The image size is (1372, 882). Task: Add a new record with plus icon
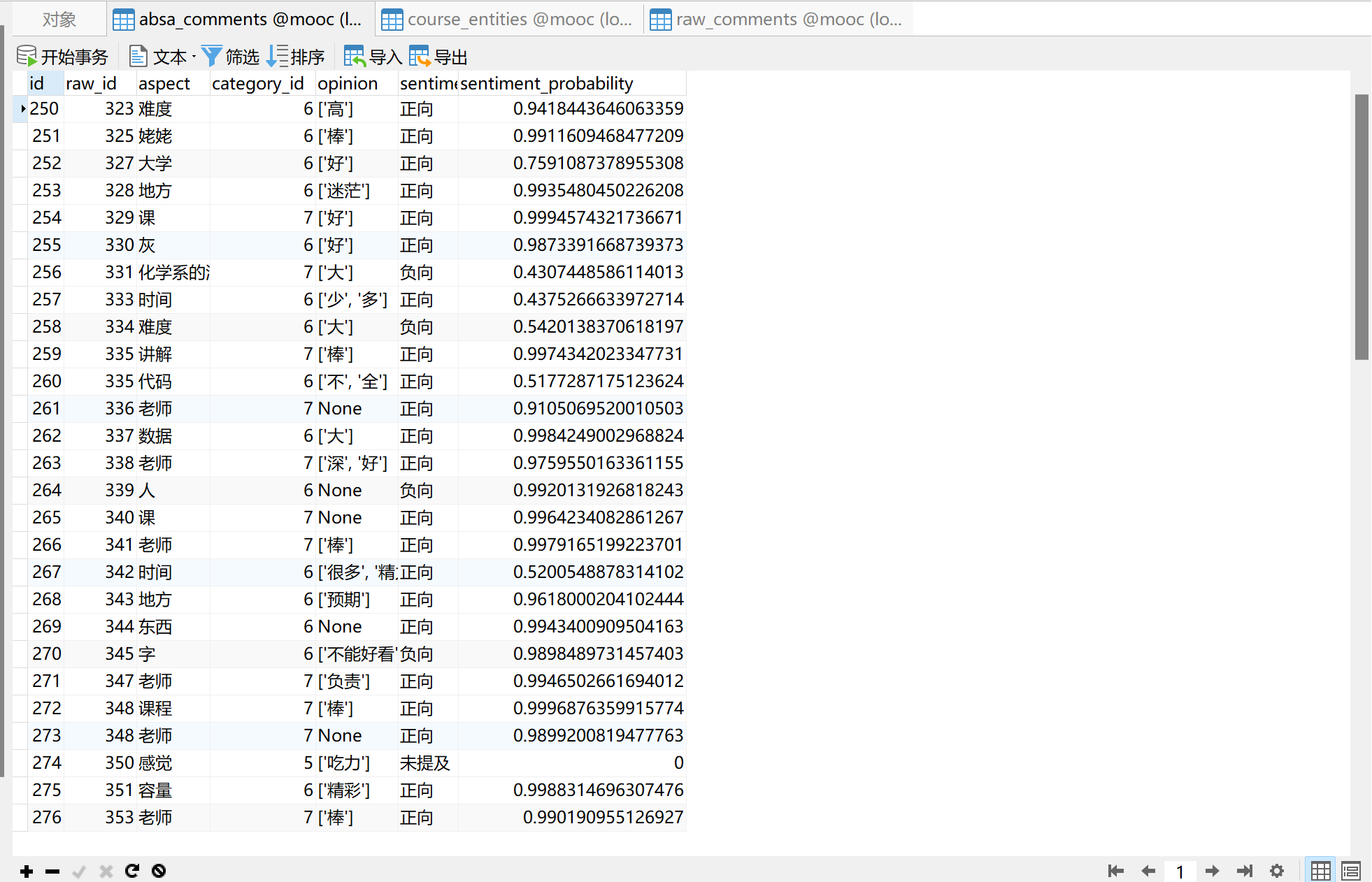point(27,871)
